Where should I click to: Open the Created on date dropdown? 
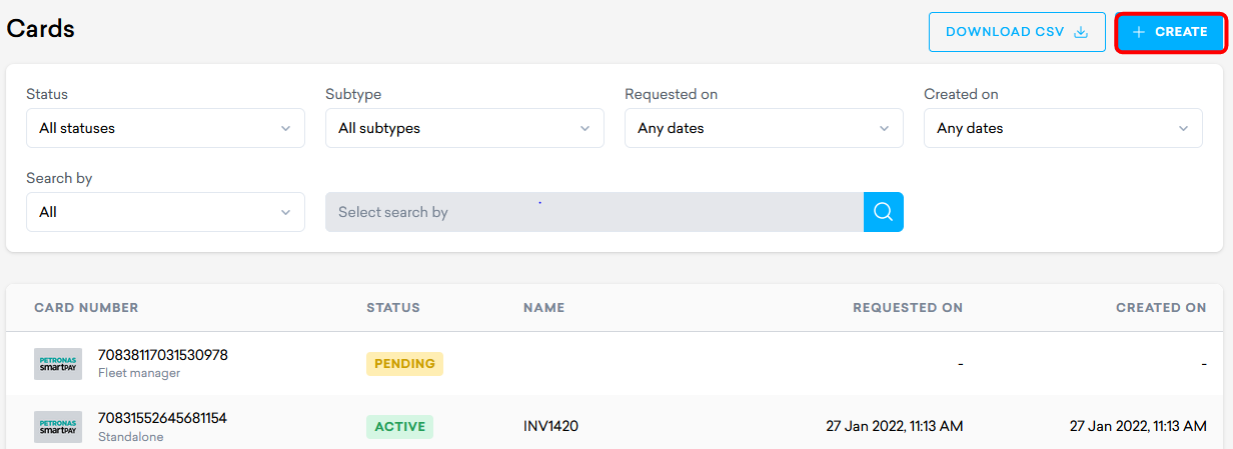(x=1062, y=128)
